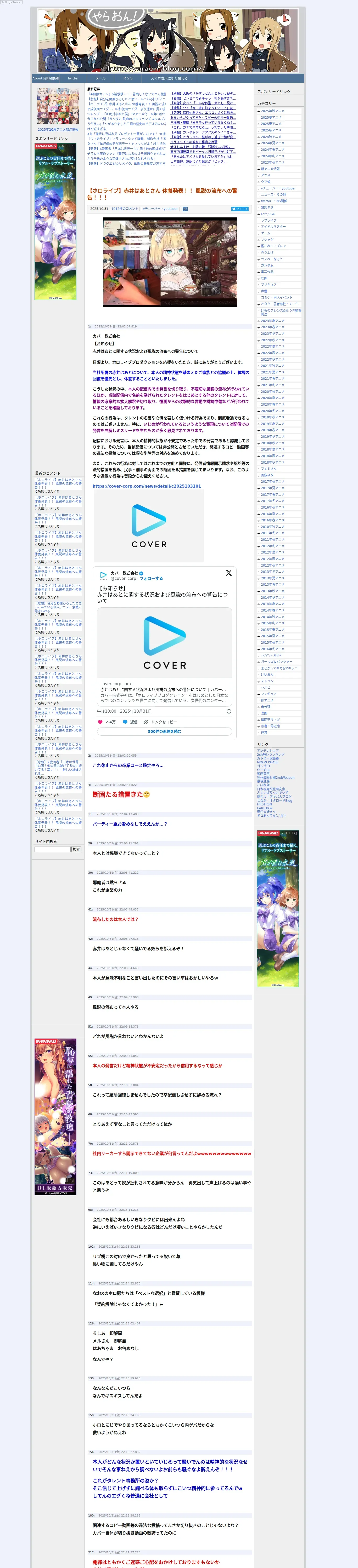
Task: Open the Twitter nav tab
Action: tap(73, 78)
